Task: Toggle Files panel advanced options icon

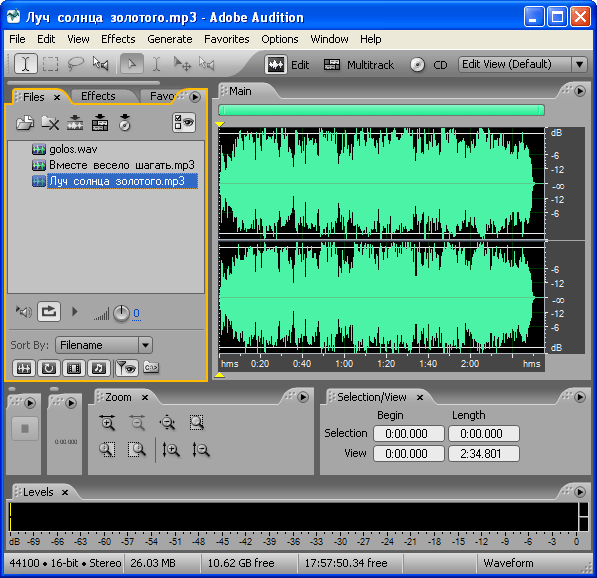Action: pyautogui.click(x=184, y=123)
